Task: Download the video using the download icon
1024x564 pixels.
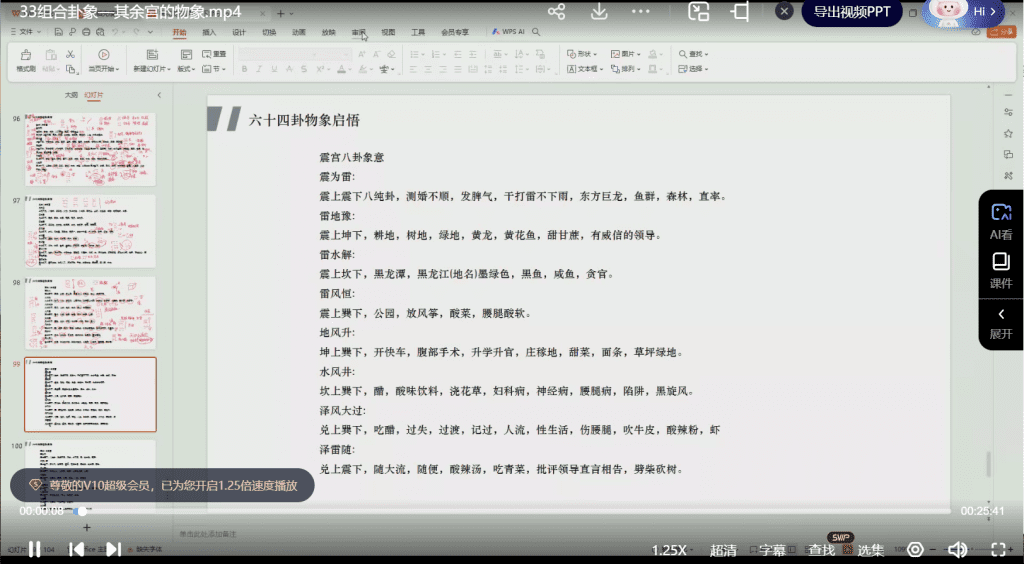Action: point(599,12)
